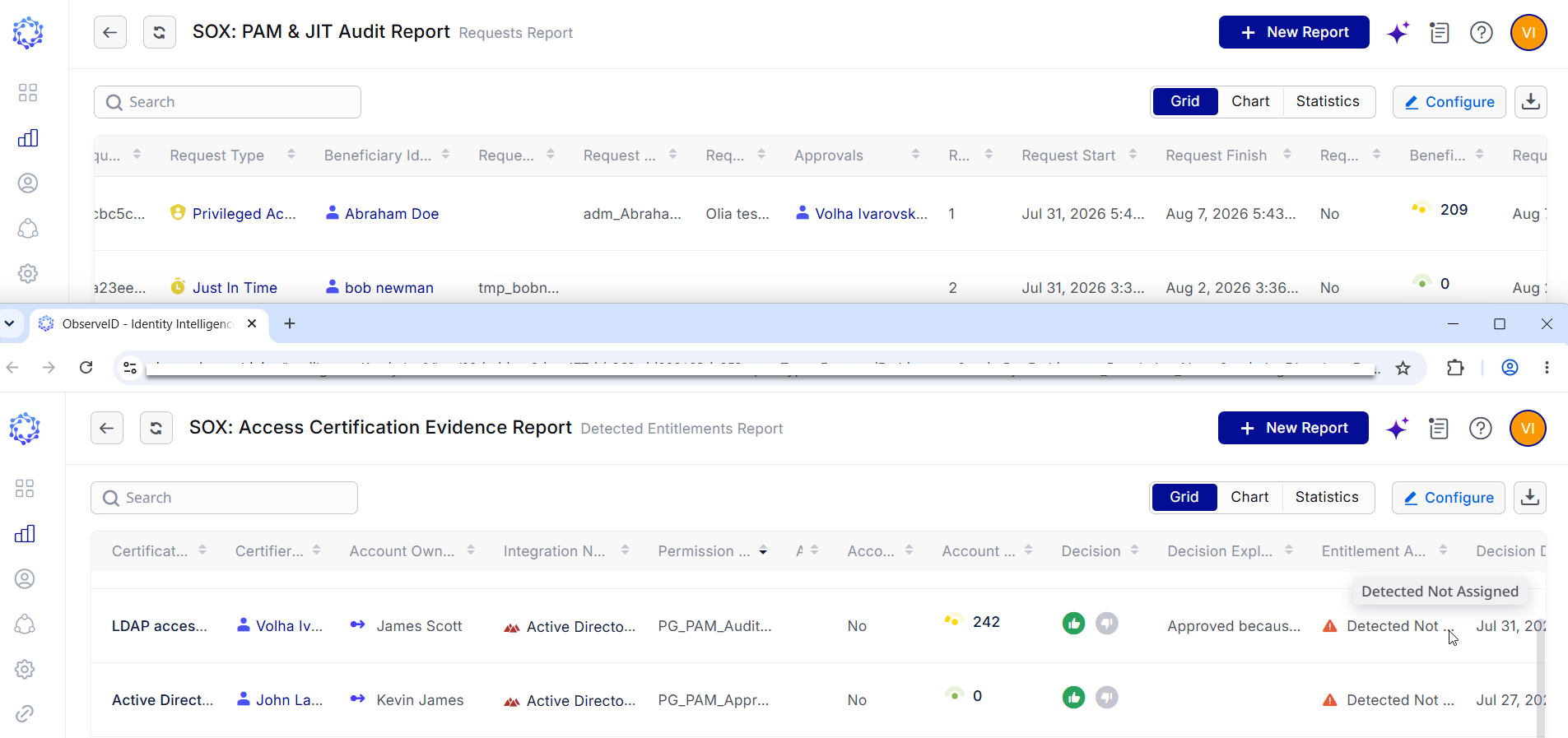Select ObserveID - Identity Intelligence browser tab
Viewport: 1568px width, 738px height.
(x=148, y=324)
